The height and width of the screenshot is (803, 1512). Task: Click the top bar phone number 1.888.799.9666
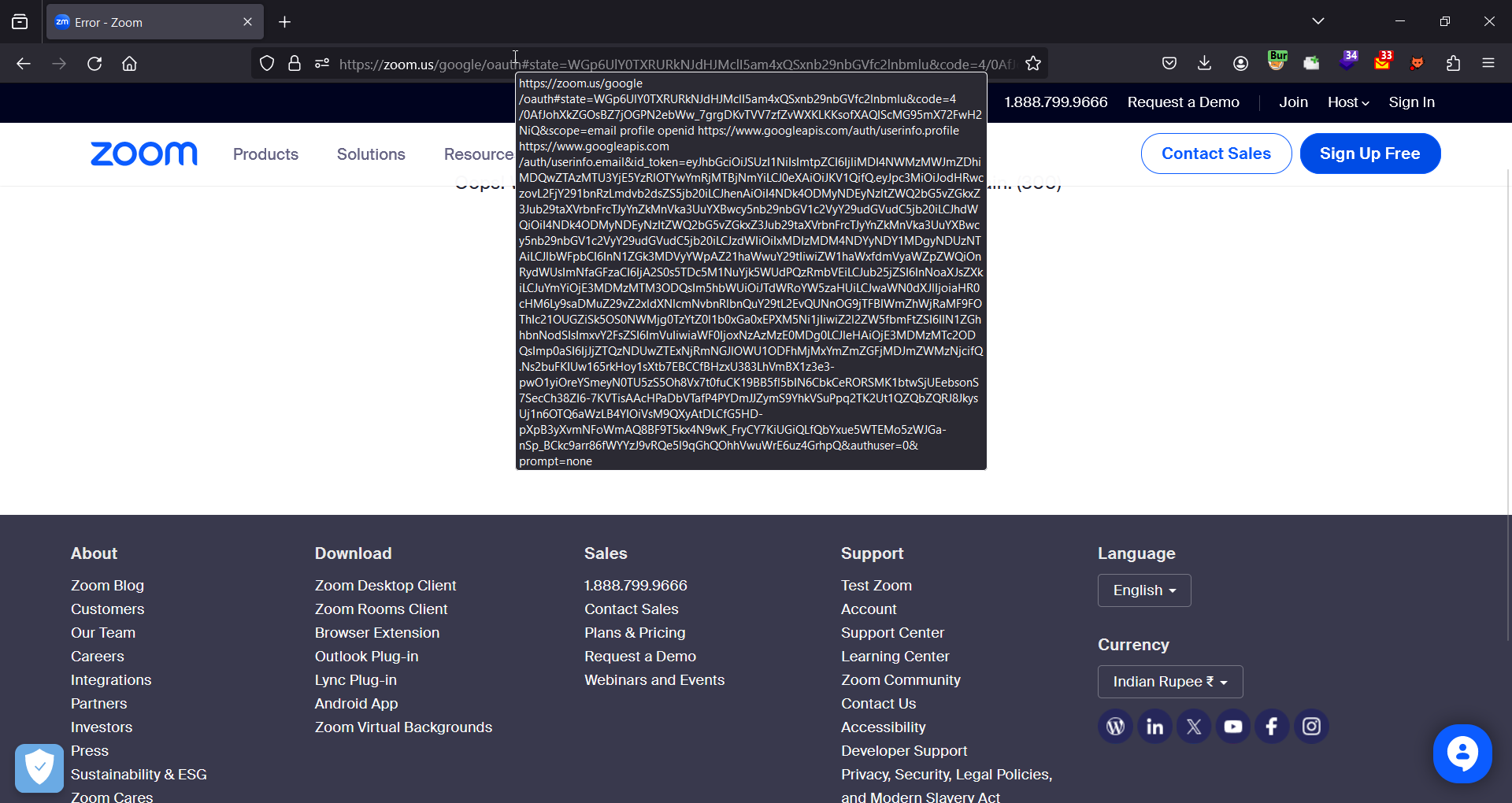pos(1055,102)
